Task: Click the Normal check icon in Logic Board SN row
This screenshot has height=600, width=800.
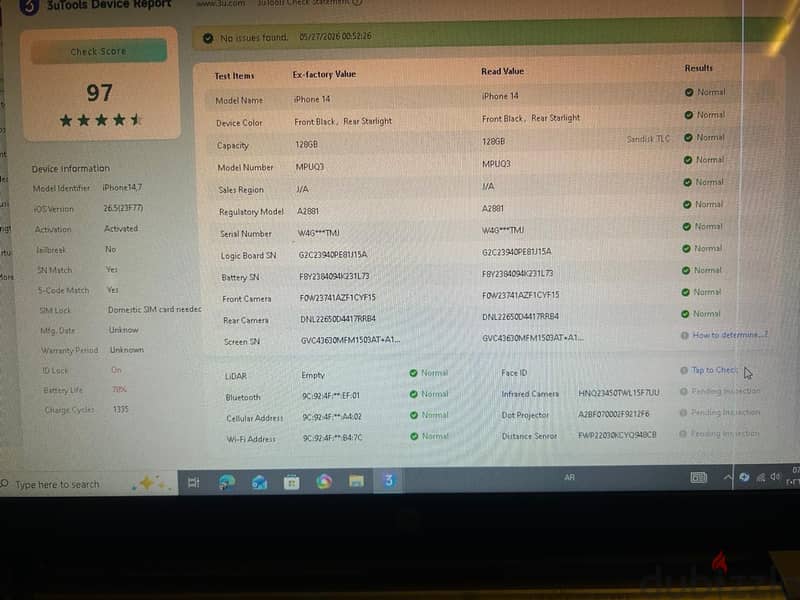Action: [x=686, y=248]
